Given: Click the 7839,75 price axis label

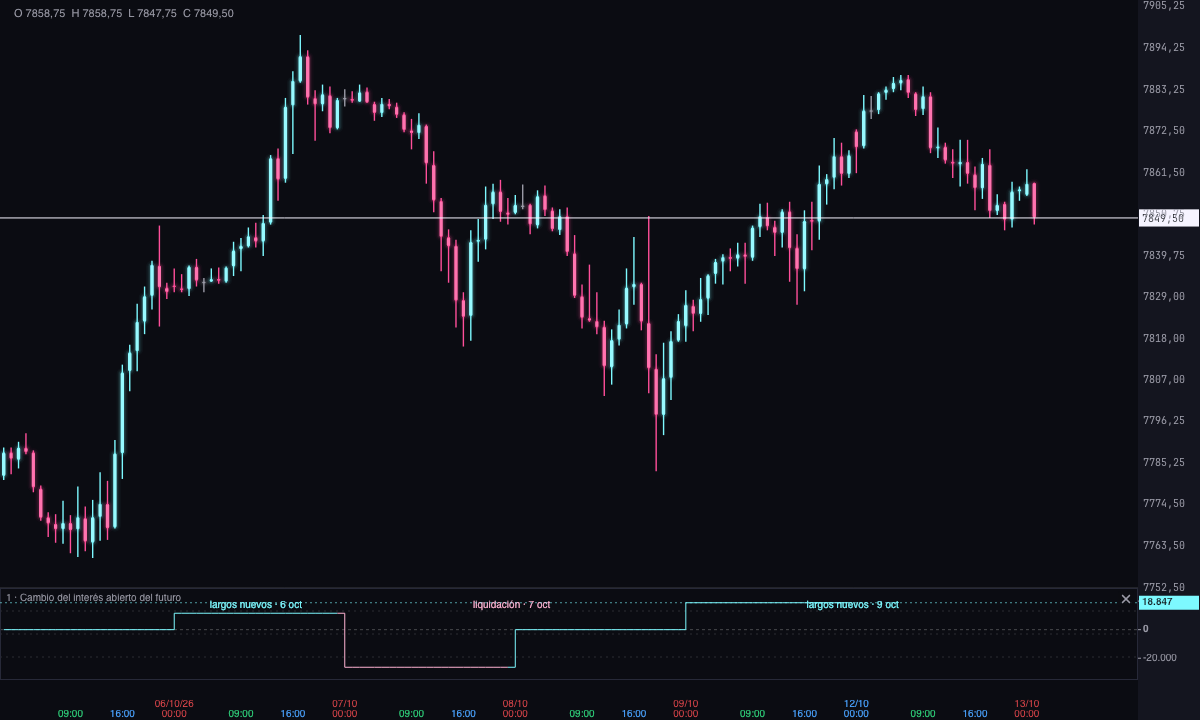Looking at the screenshot, I should (1164, 256).
